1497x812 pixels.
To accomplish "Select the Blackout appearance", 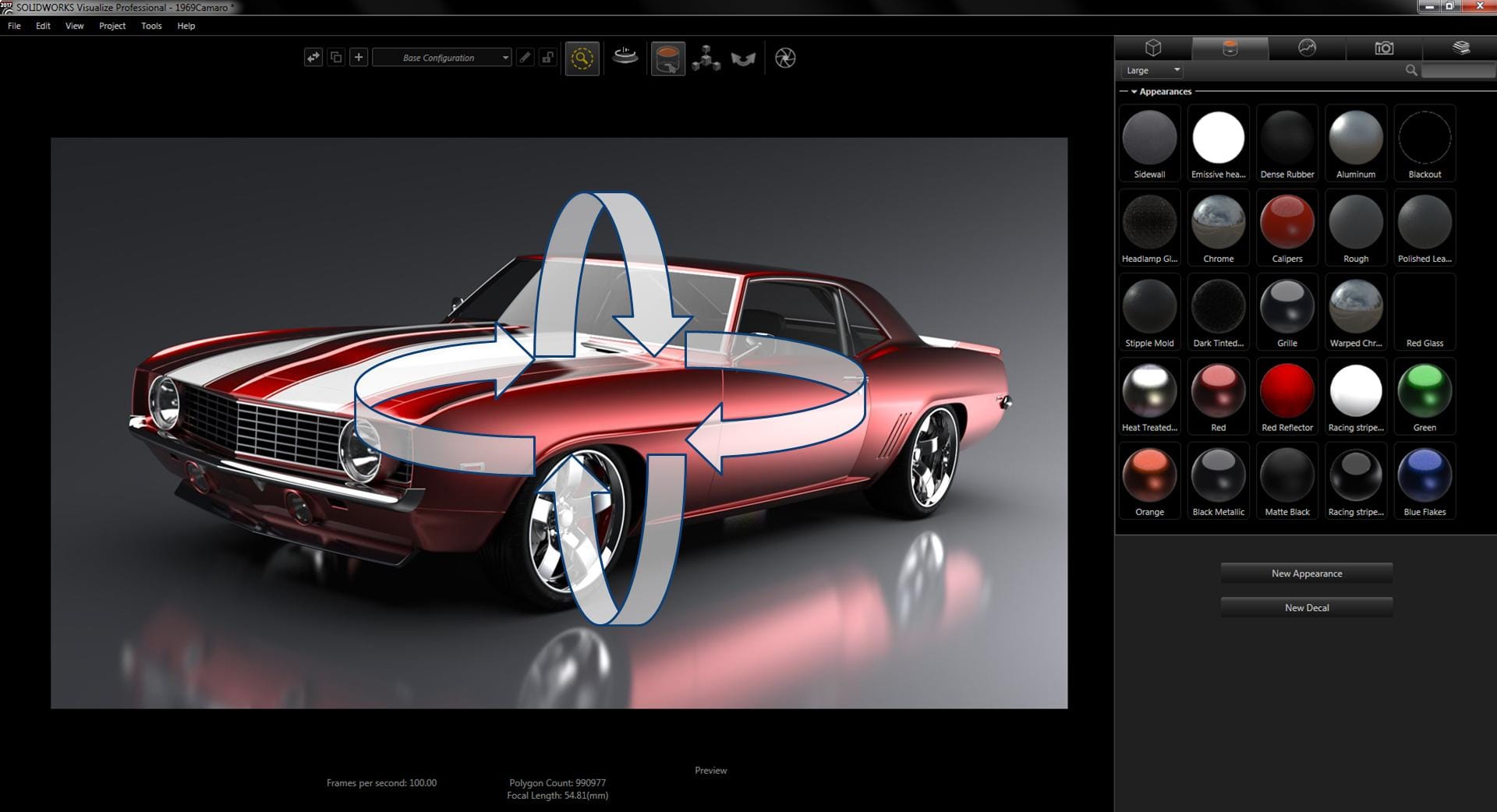I will pos(1424,144).
